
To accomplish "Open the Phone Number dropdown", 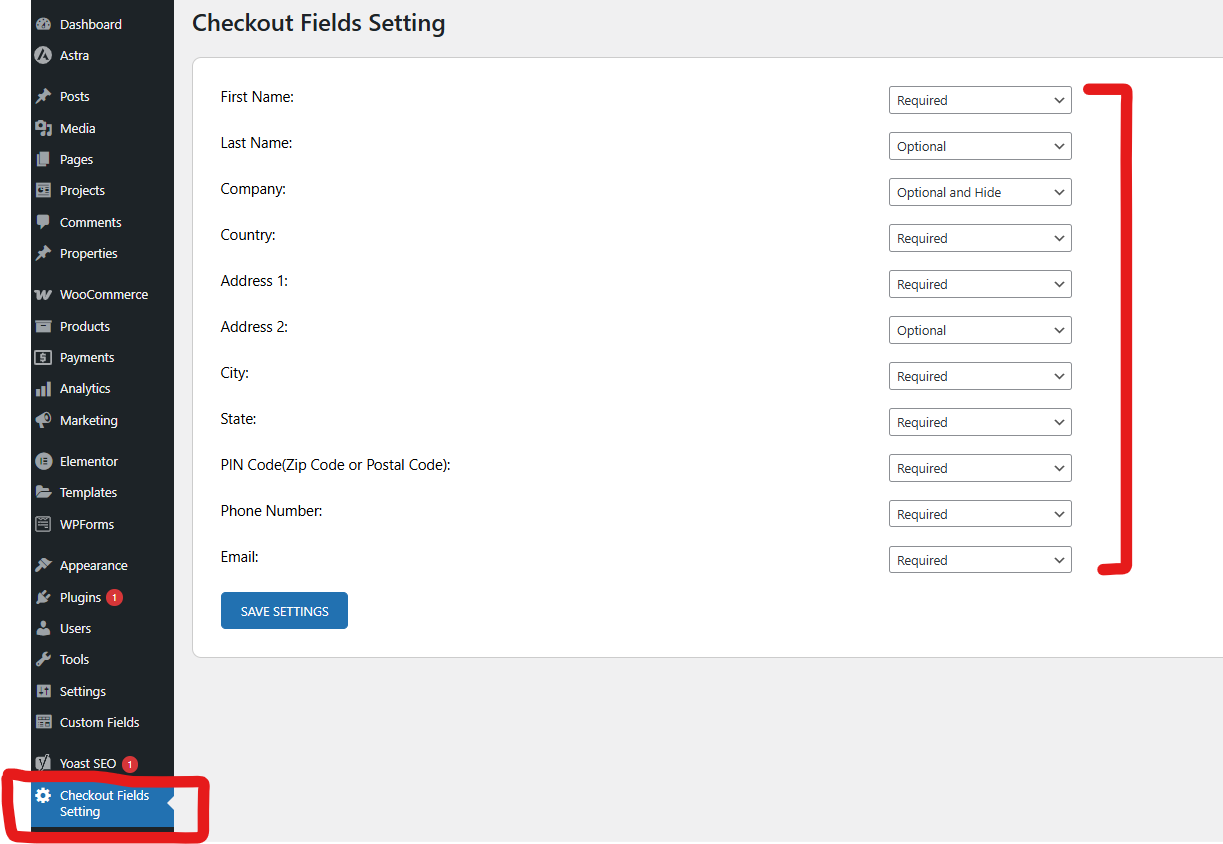I will 979,514.
